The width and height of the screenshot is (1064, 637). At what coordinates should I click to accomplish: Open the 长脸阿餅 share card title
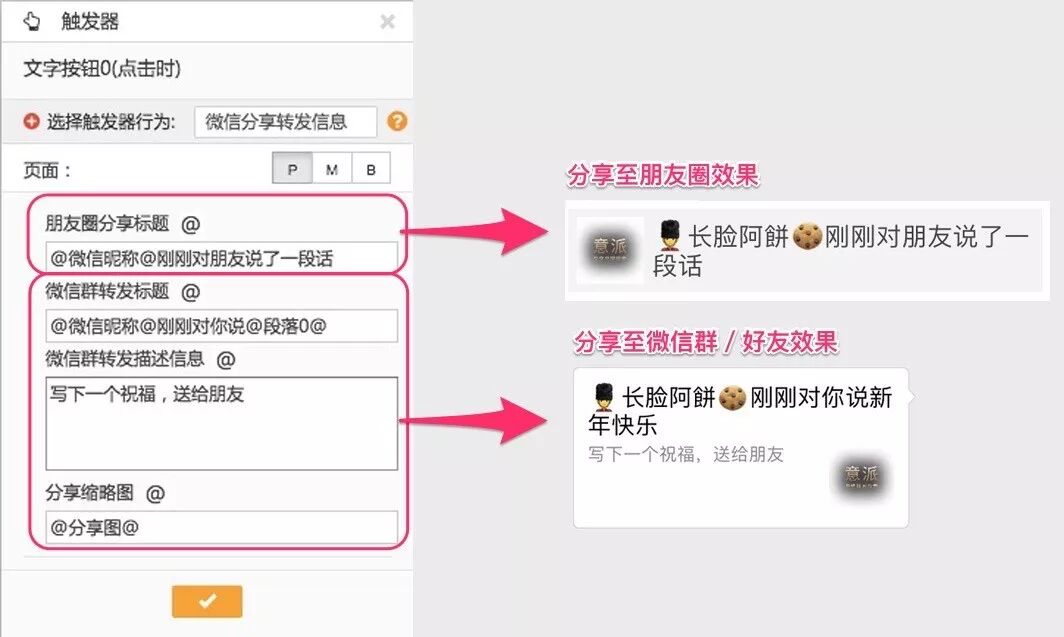(x=741, y=411)
